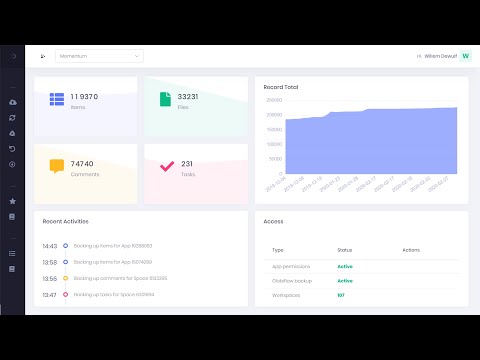Click the Status column header

click(x=345, y=250)
